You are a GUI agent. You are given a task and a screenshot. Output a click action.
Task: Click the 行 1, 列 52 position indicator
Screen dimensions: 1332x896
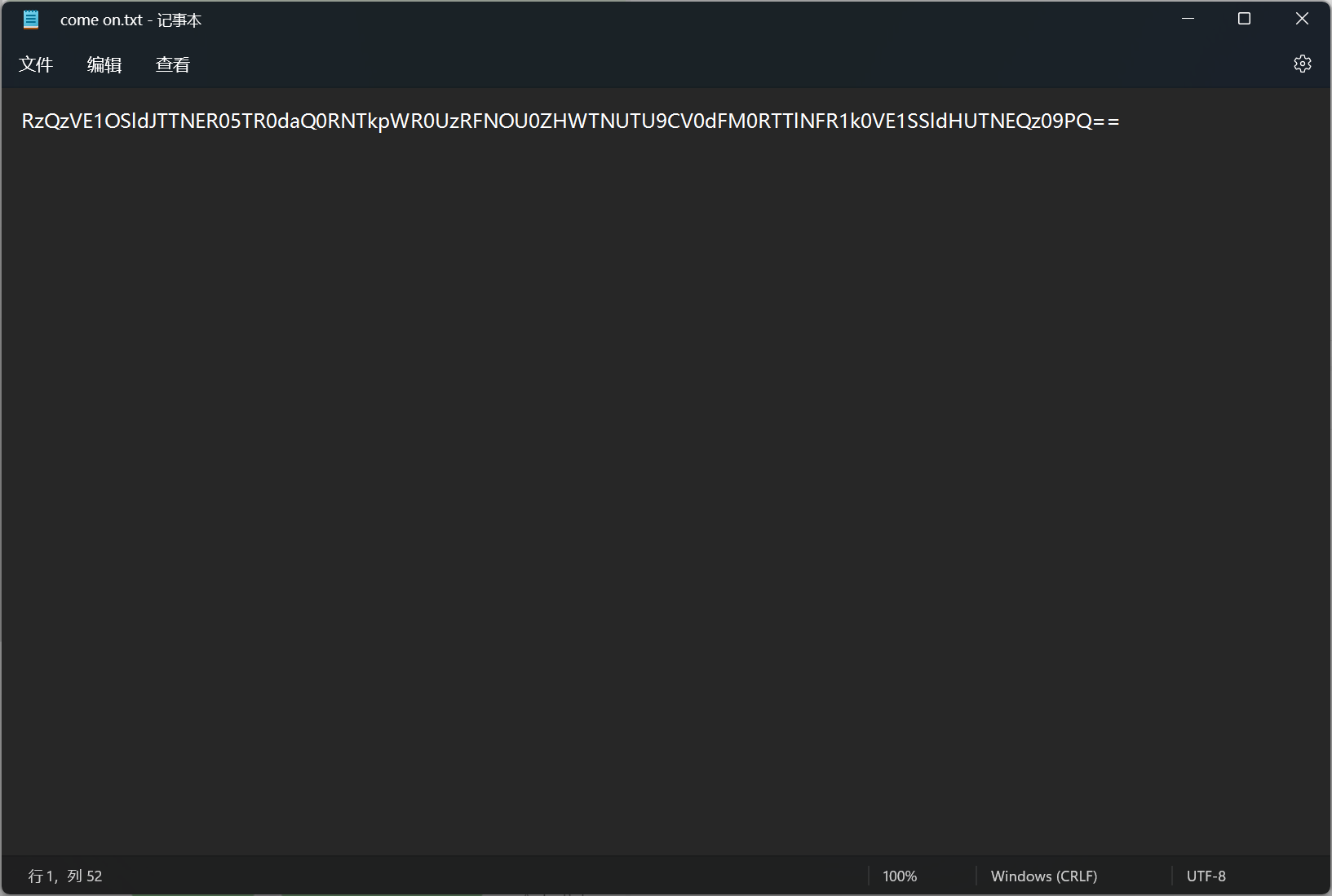click(x=65, y=876)
